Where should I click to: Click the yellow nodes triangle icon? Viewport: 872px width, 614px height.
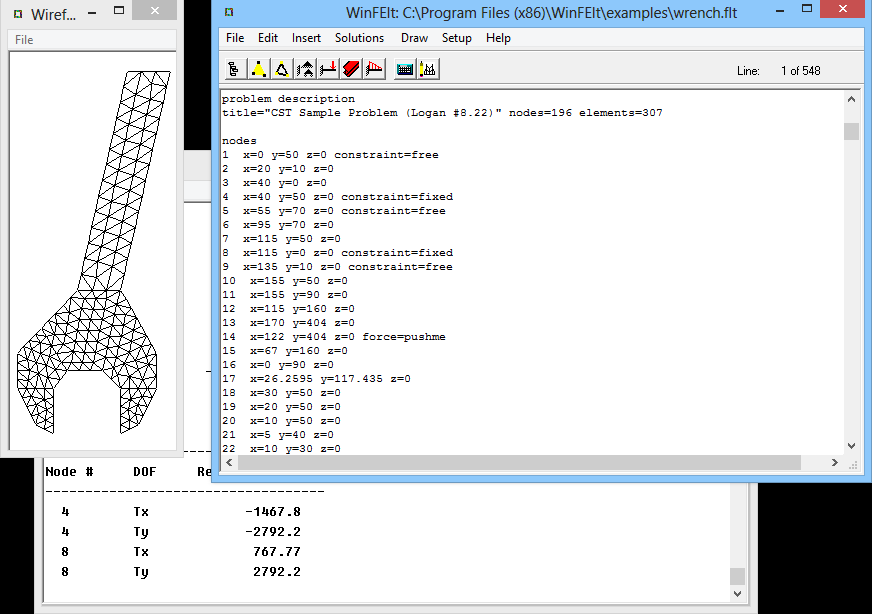(x=258, y=69)
